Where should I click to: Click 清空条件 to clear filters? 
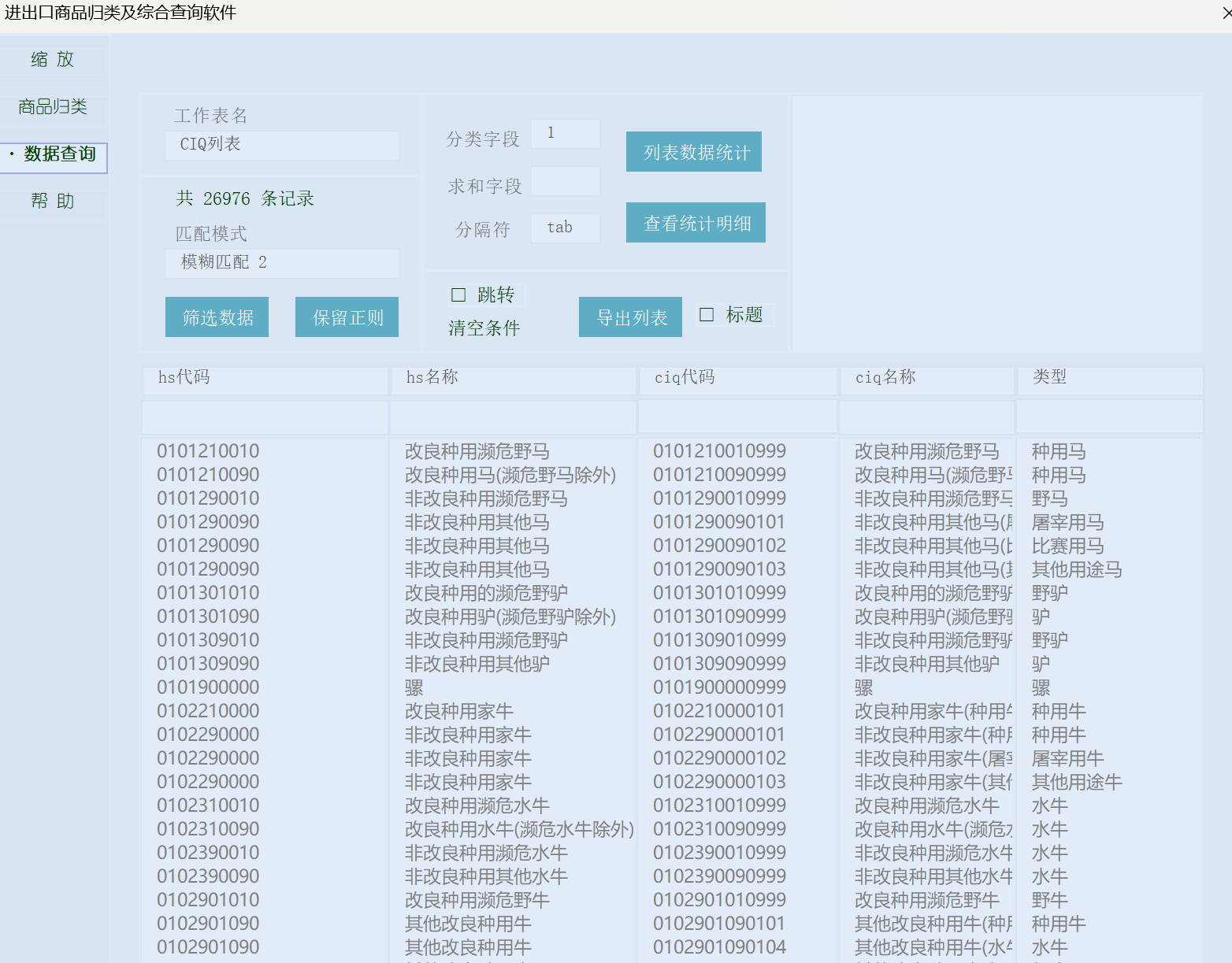tap(484, 328)
